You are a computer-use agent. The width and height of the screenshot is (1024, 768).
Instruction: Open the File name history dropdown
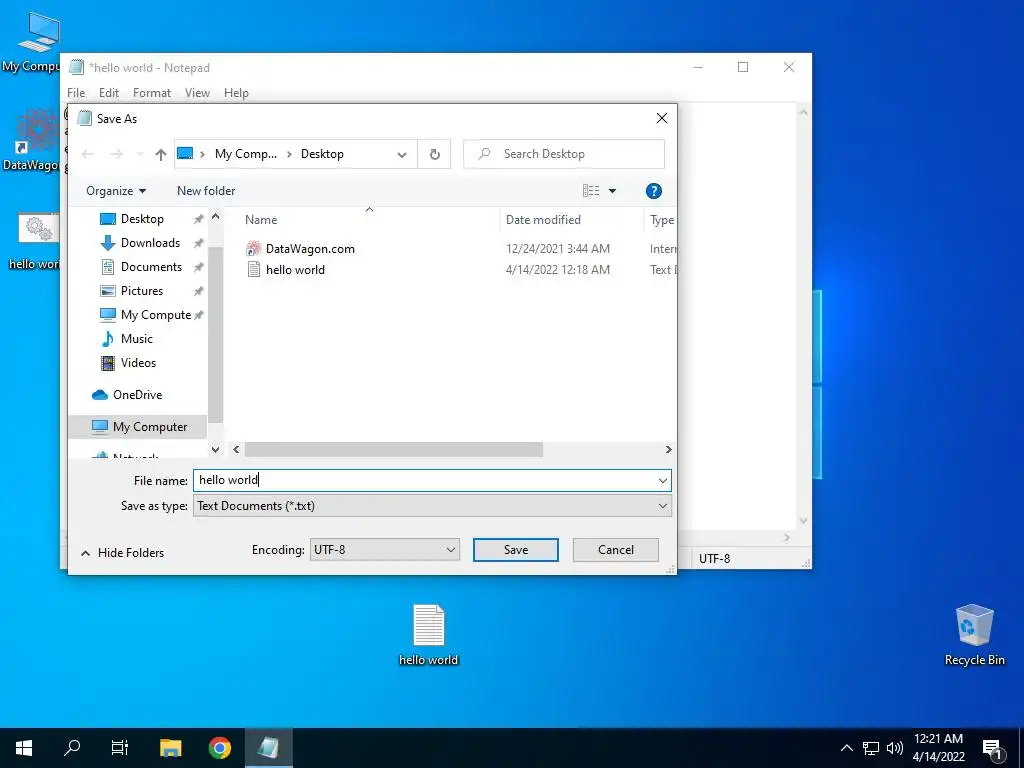(663, 481)
